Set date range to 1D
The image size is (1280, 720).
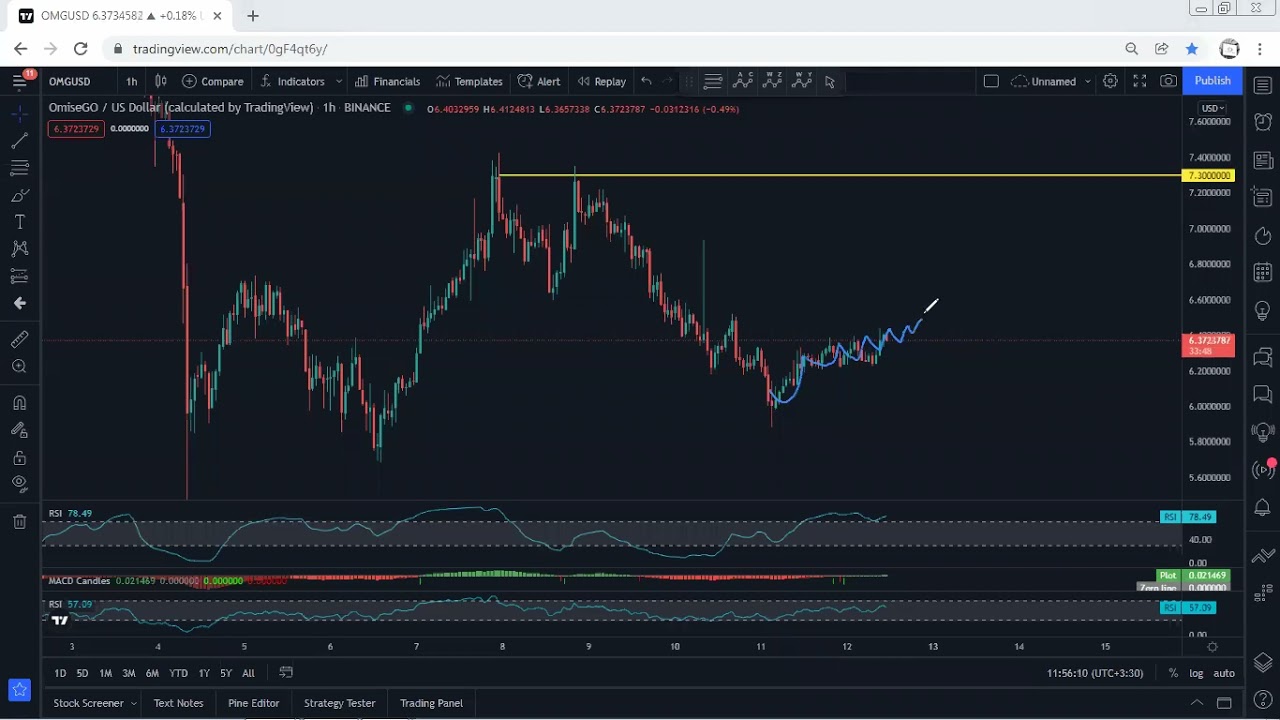coord(60,673)
